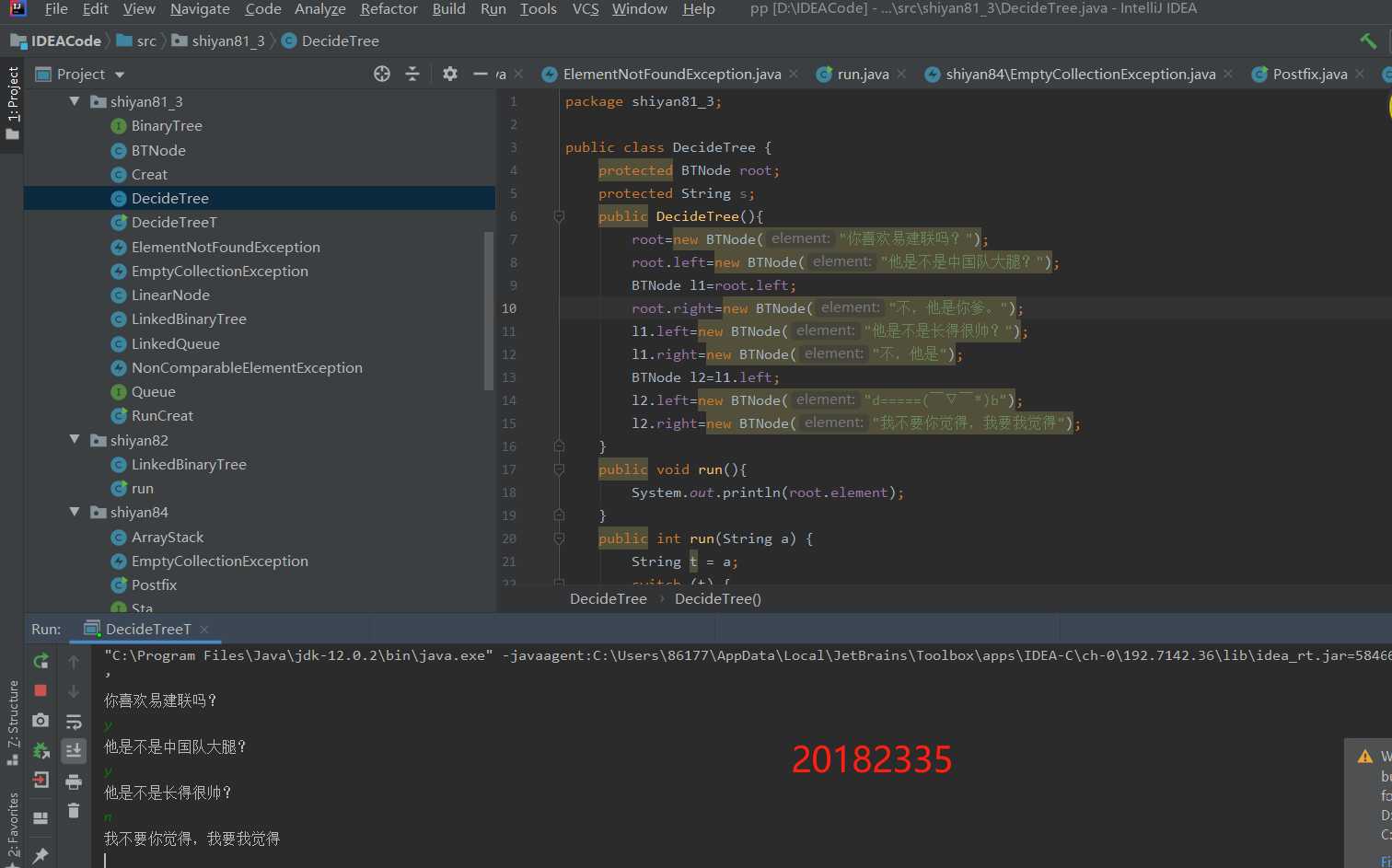Select DecideTreeT in project tree
Viewport: 1392px width, 868px height.
[x=174, y=223]
